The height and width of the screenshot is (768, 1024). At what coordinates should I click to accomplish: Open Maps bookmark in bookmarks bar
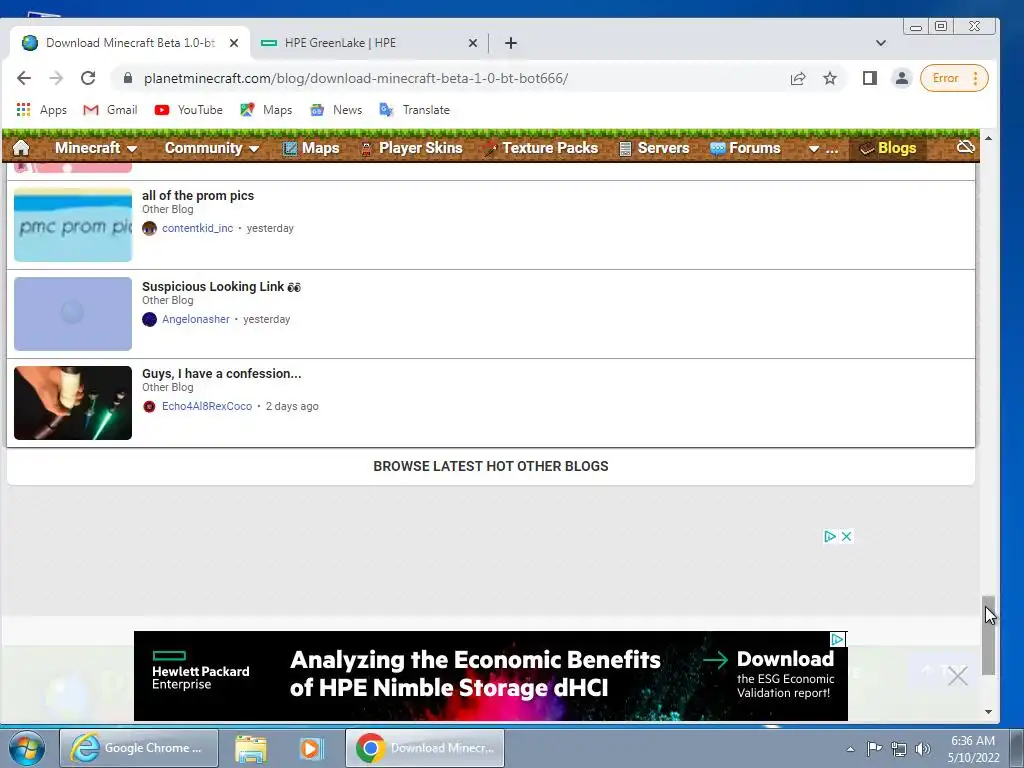click(x=266, y=110)
